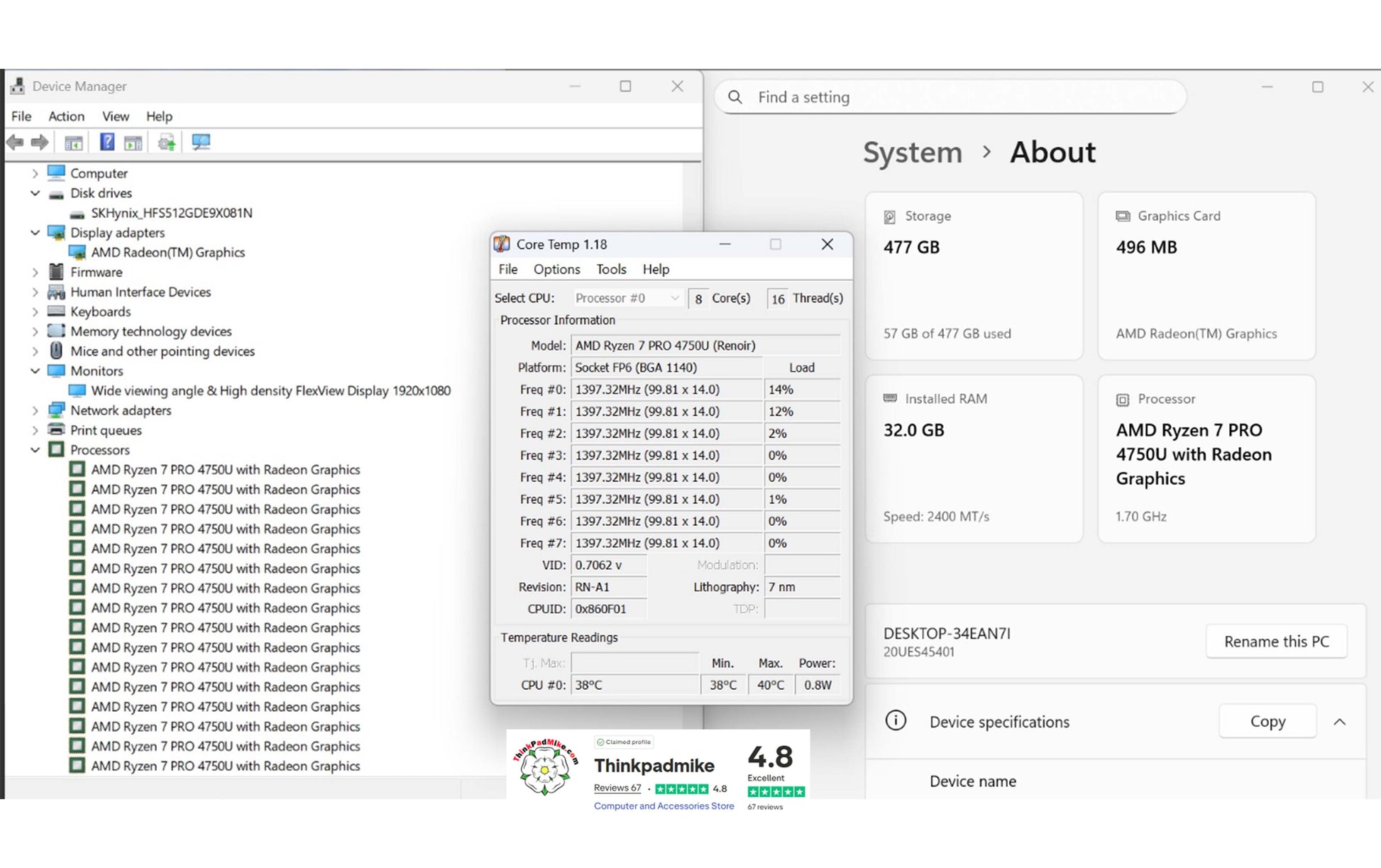The image size is (1381, 868).
Task: Collapse the Processors tree node
Action: [35, 450]
